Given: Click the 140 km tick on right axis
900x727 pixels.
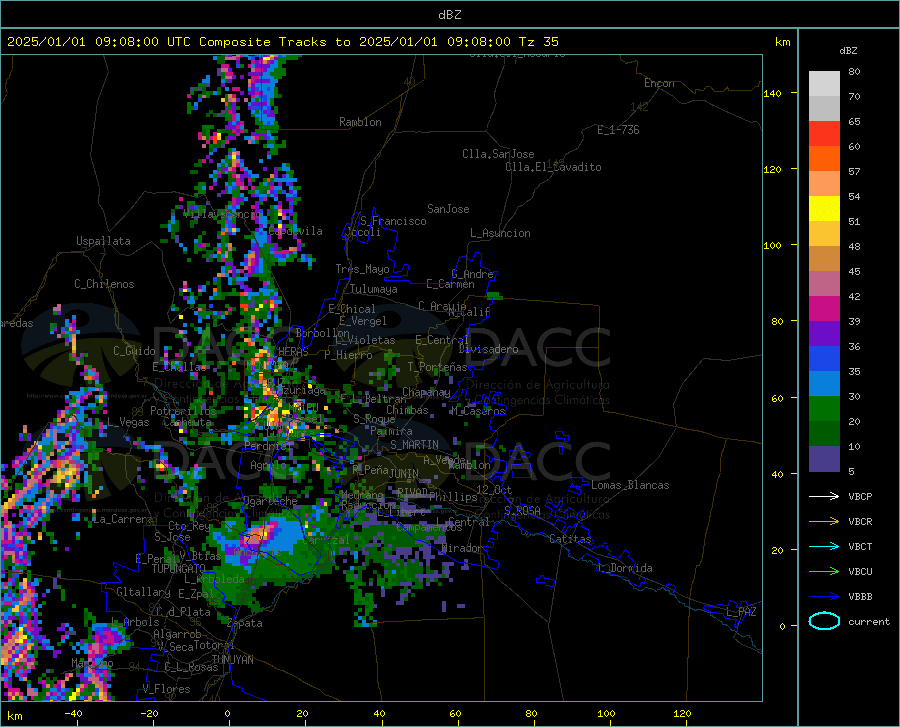Looking at the screenshot, I should coord(772,93).
